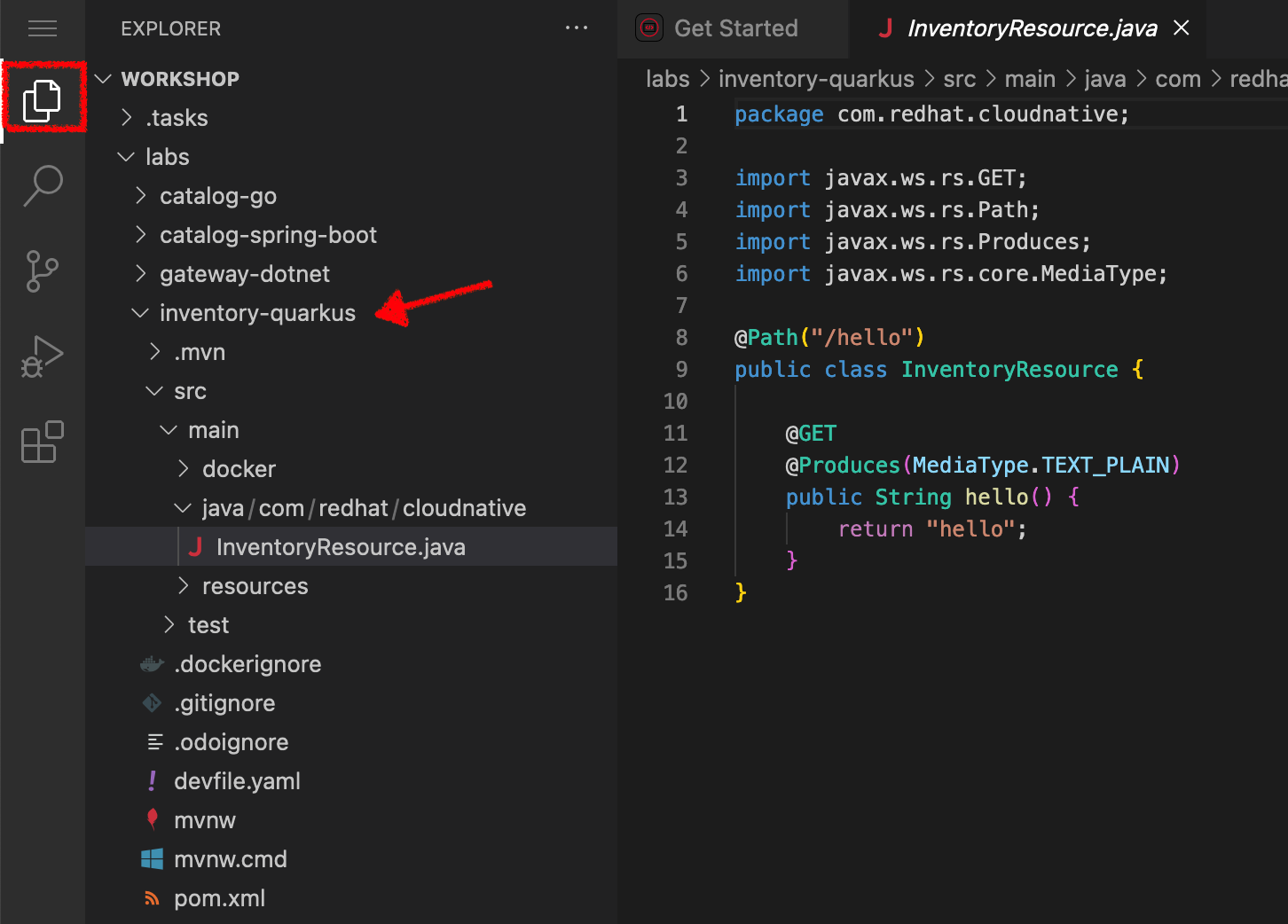Open pom.xml from the file tree
Viewport: 1288px width, 924px height.
[219, 898]
